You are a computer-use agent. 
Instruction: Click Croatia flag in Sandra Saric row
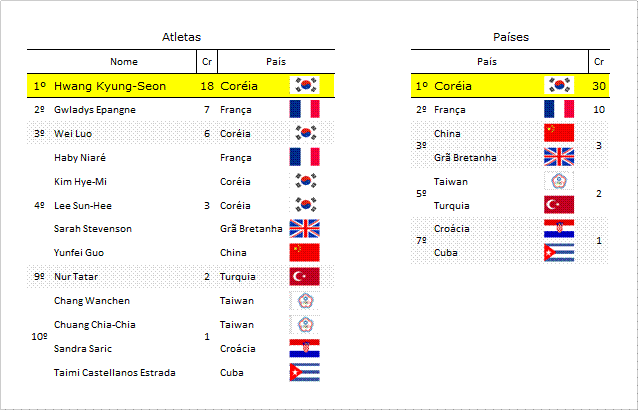[304, 348]
